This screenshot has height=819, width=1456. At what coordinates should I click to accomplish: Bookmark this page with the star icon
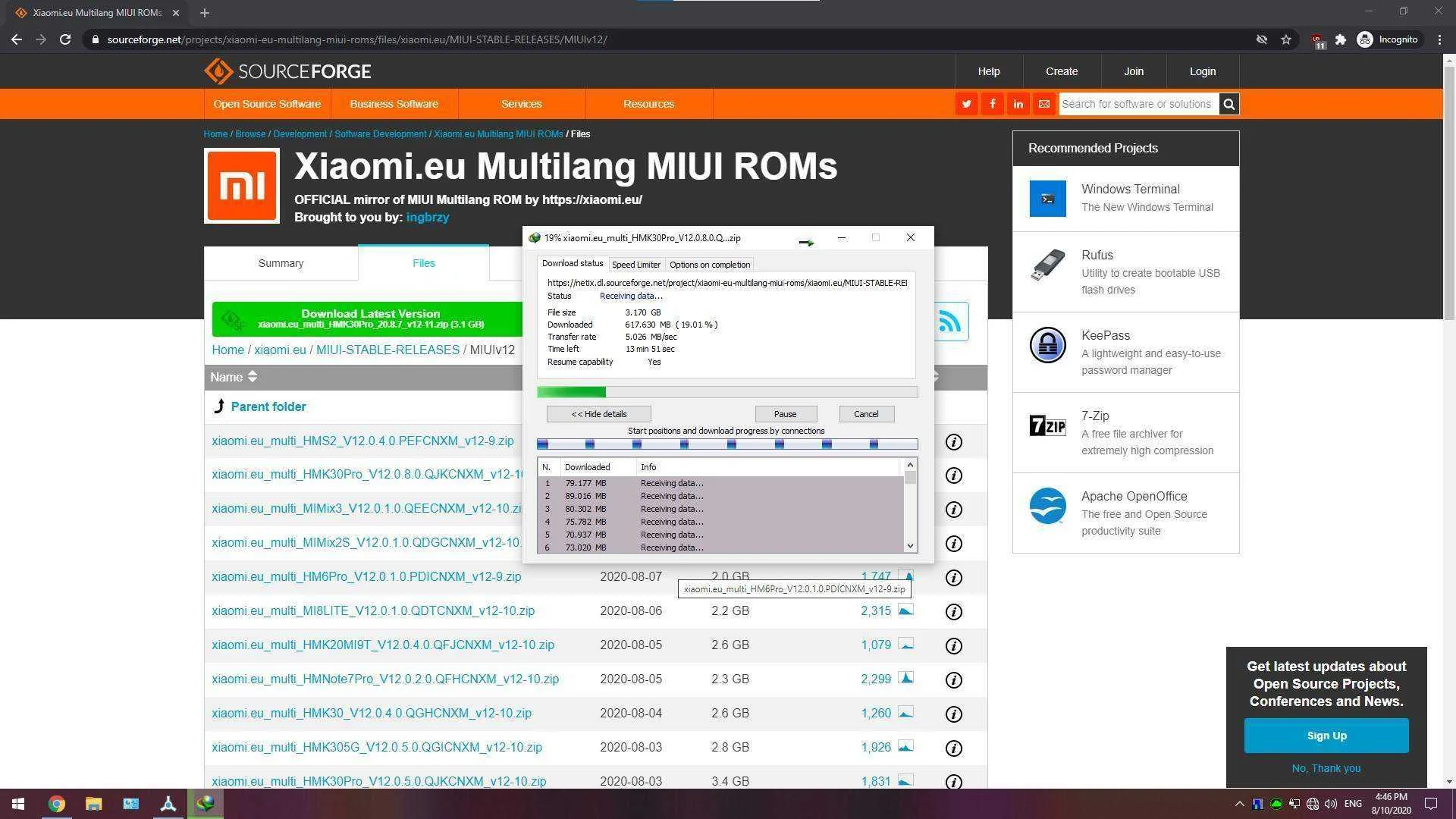[x=1286, y=39]
